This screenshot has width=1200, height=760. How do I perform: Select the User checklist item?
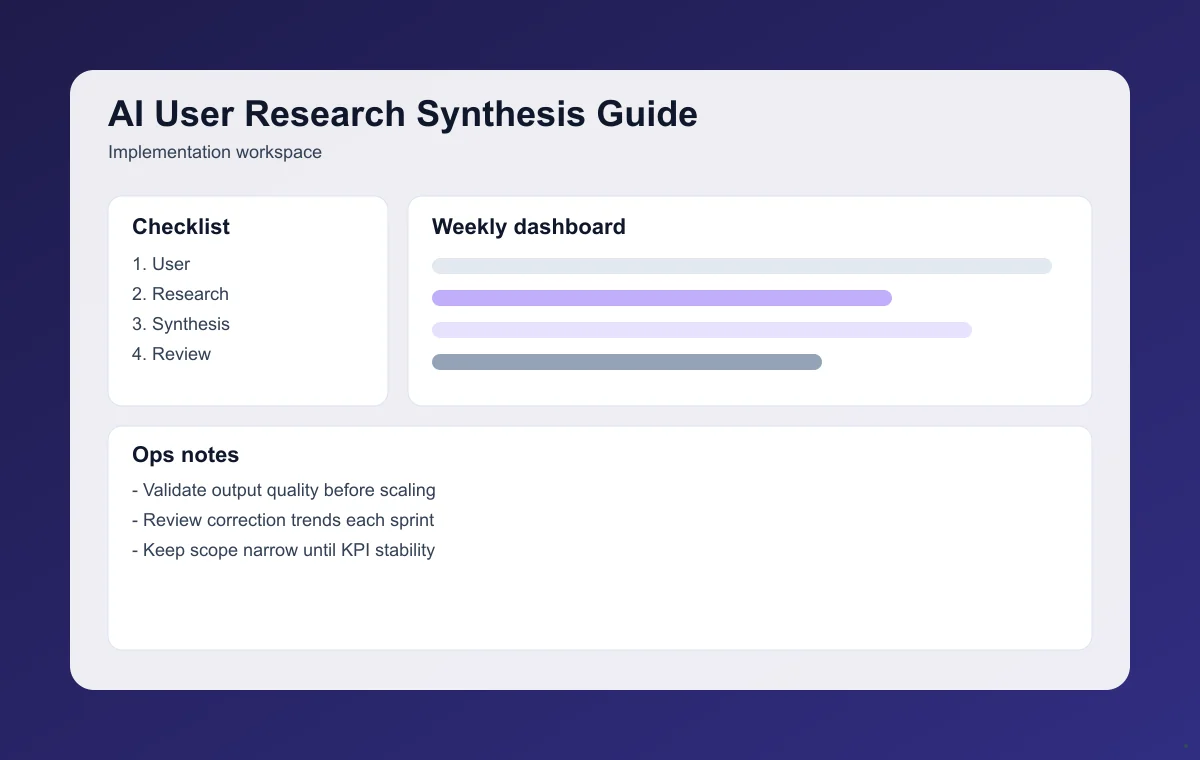[x=161, y=264]
